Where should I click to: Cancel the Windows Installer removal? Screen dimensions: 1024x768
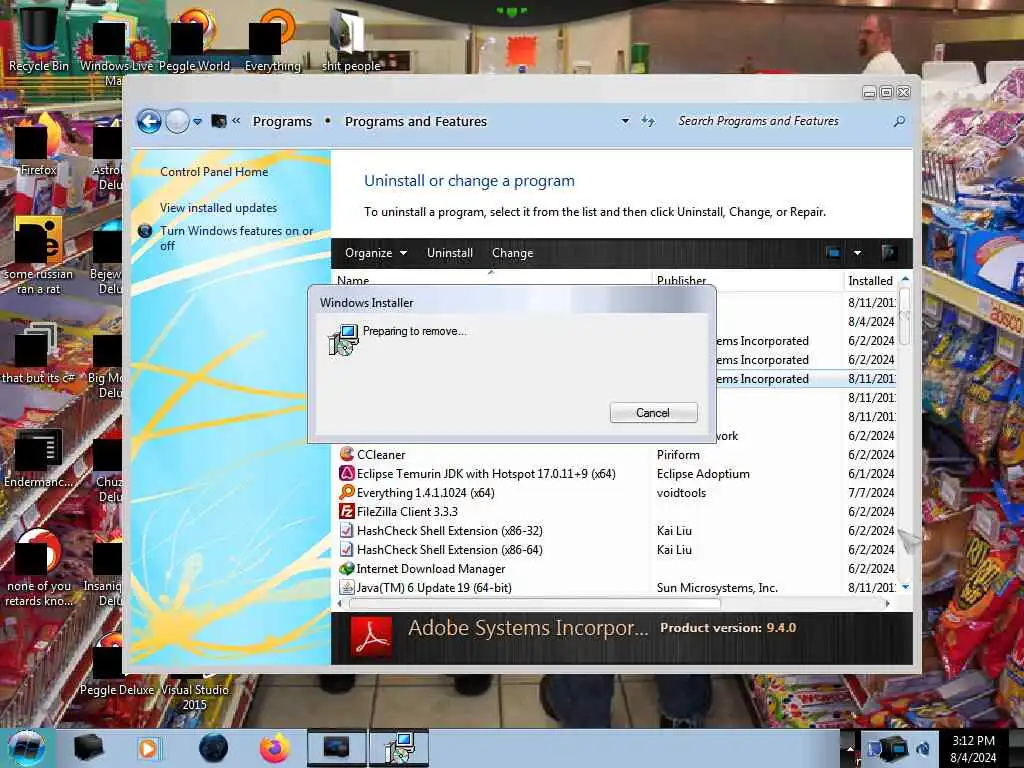point(653,413)
